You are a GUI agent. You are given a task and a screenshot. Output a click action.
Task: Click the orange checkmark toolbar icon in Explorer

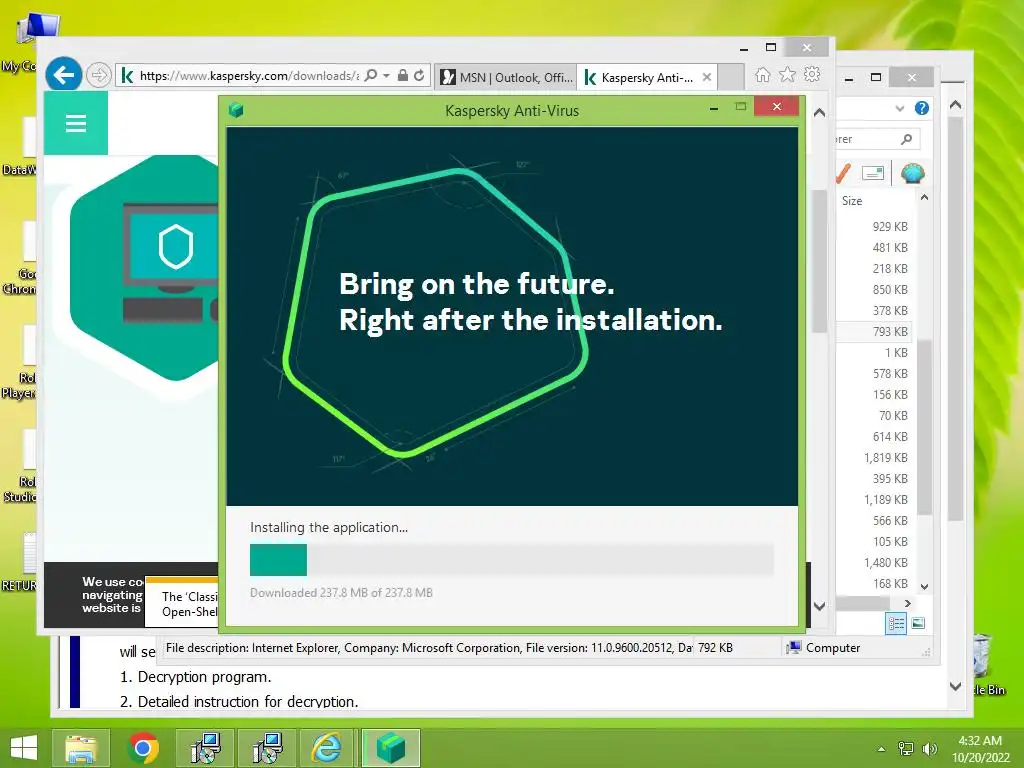(843, 174)
